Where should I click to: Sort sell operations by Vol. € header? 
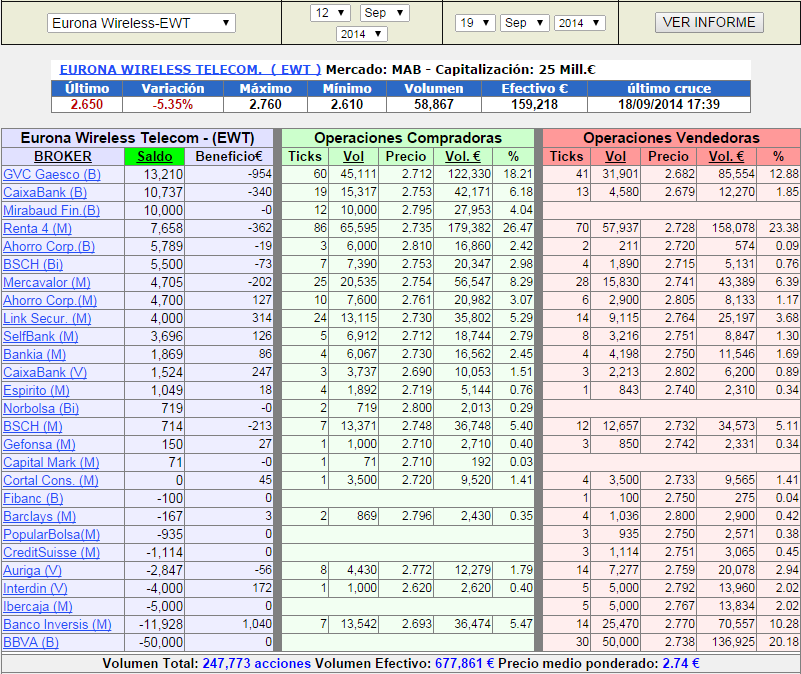point(726,156)
